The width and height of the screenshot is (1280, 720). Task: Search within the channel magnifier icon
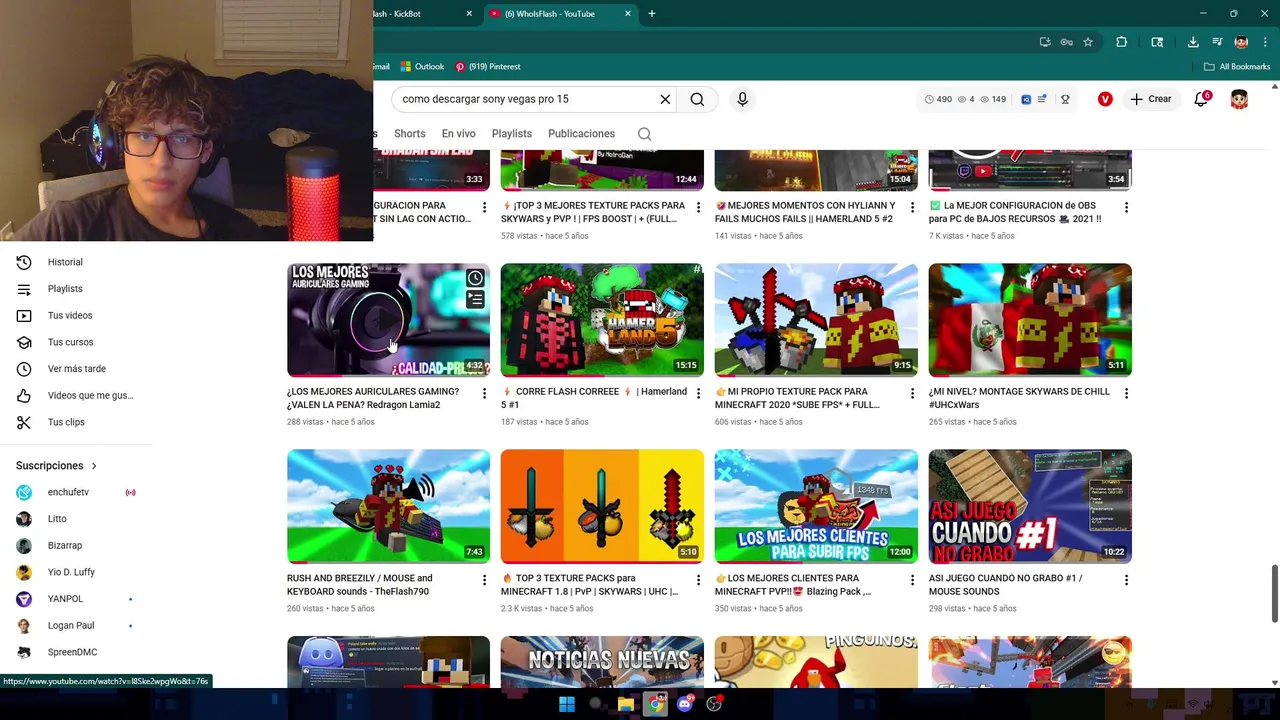tap(645, 134)
